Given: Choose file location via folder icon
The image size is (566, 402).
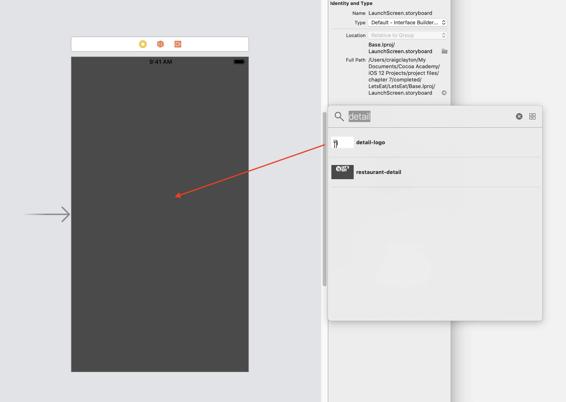Looking at the screenshot, I should (444, 51).
